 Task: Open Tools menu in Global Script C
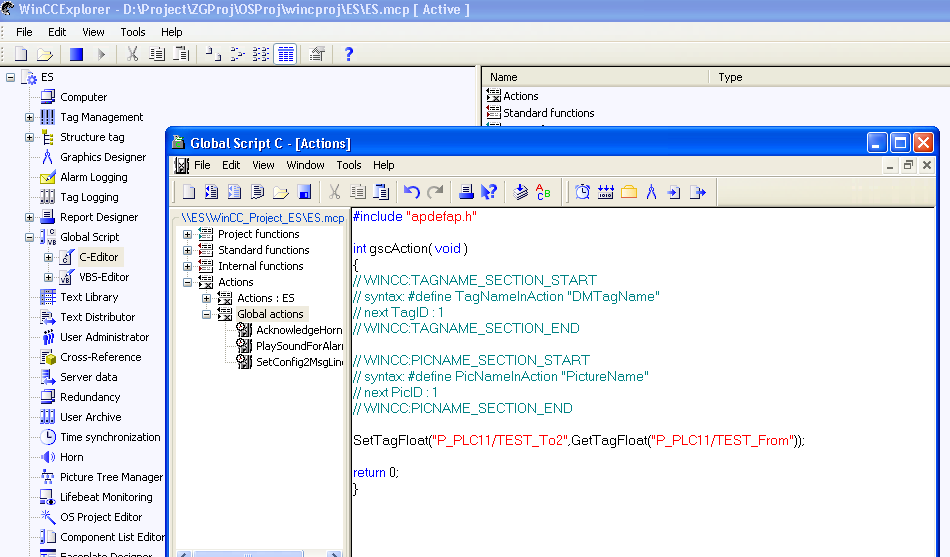coord(349,165)
